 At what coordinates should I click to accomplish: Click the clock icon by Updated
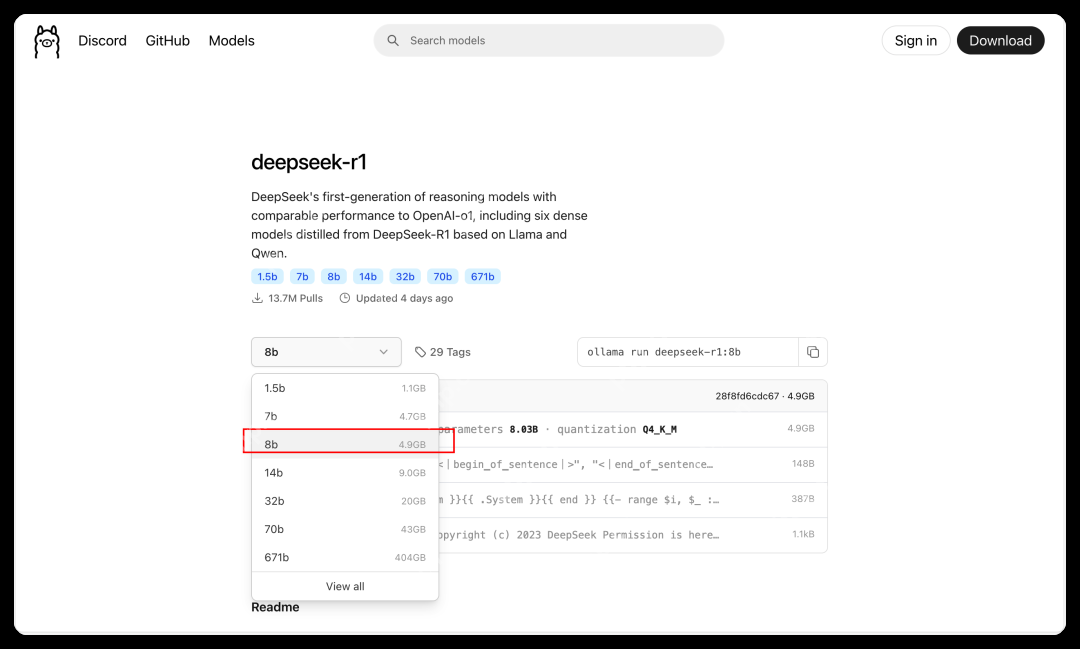click(345, 298)
